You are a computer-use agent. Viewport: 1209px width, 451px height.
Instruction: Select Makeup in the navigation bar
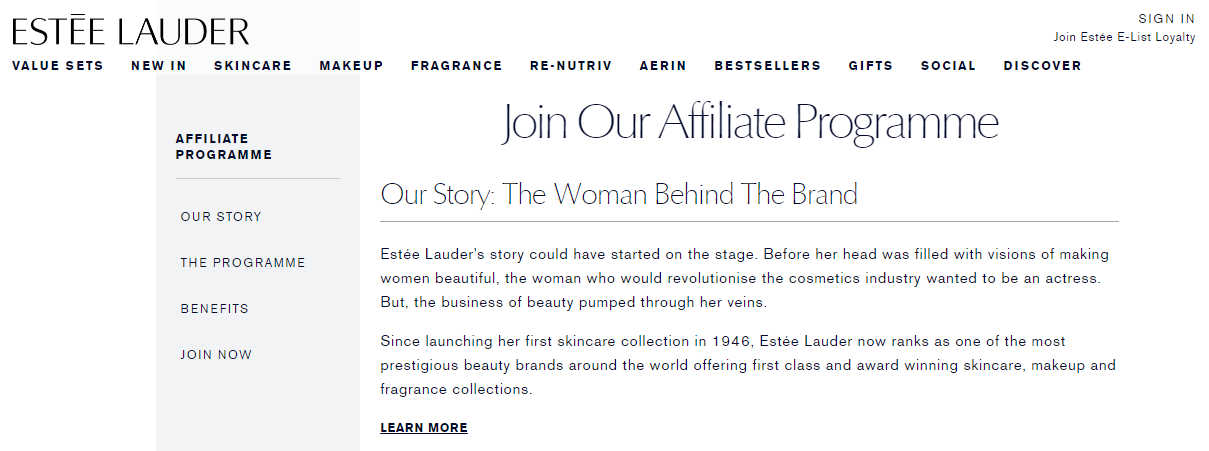click(352, 66)
